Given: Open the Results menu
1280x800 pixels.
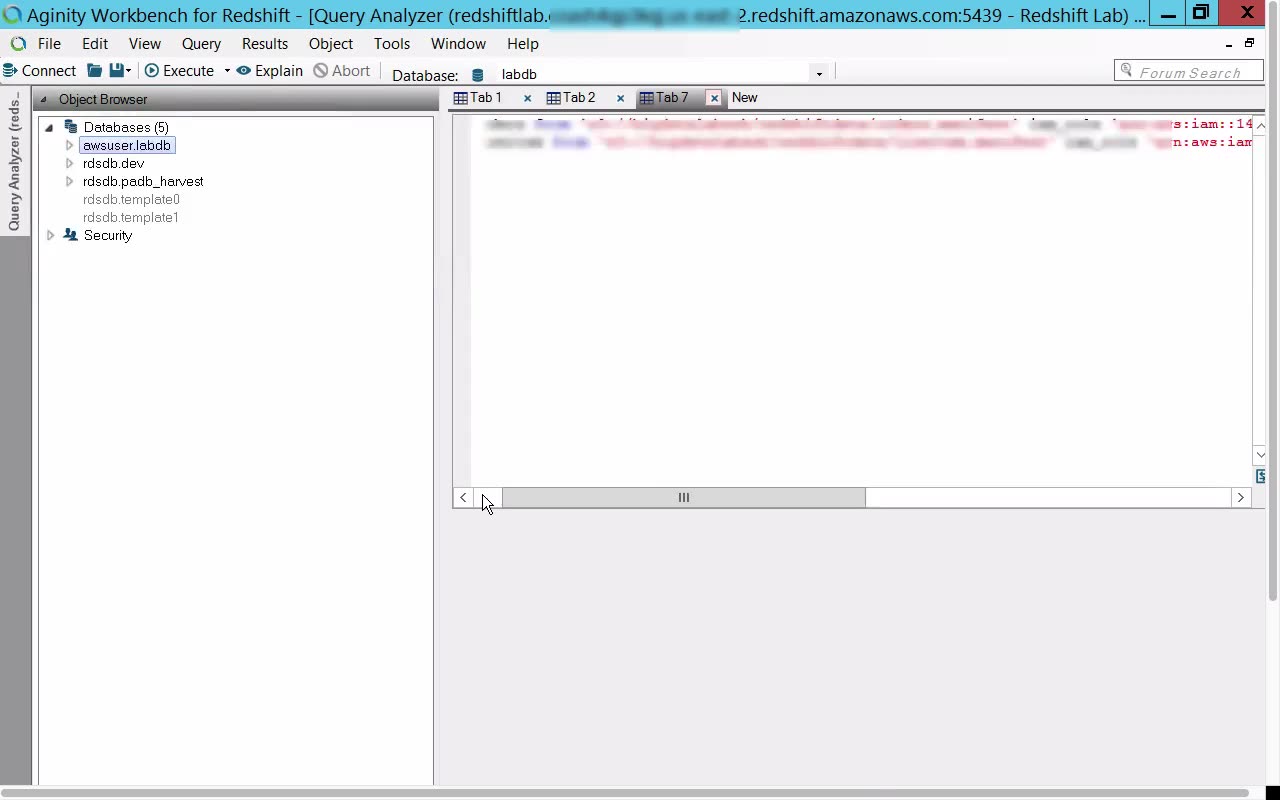Looking at the screenshot, I should (x=265, y=44).
